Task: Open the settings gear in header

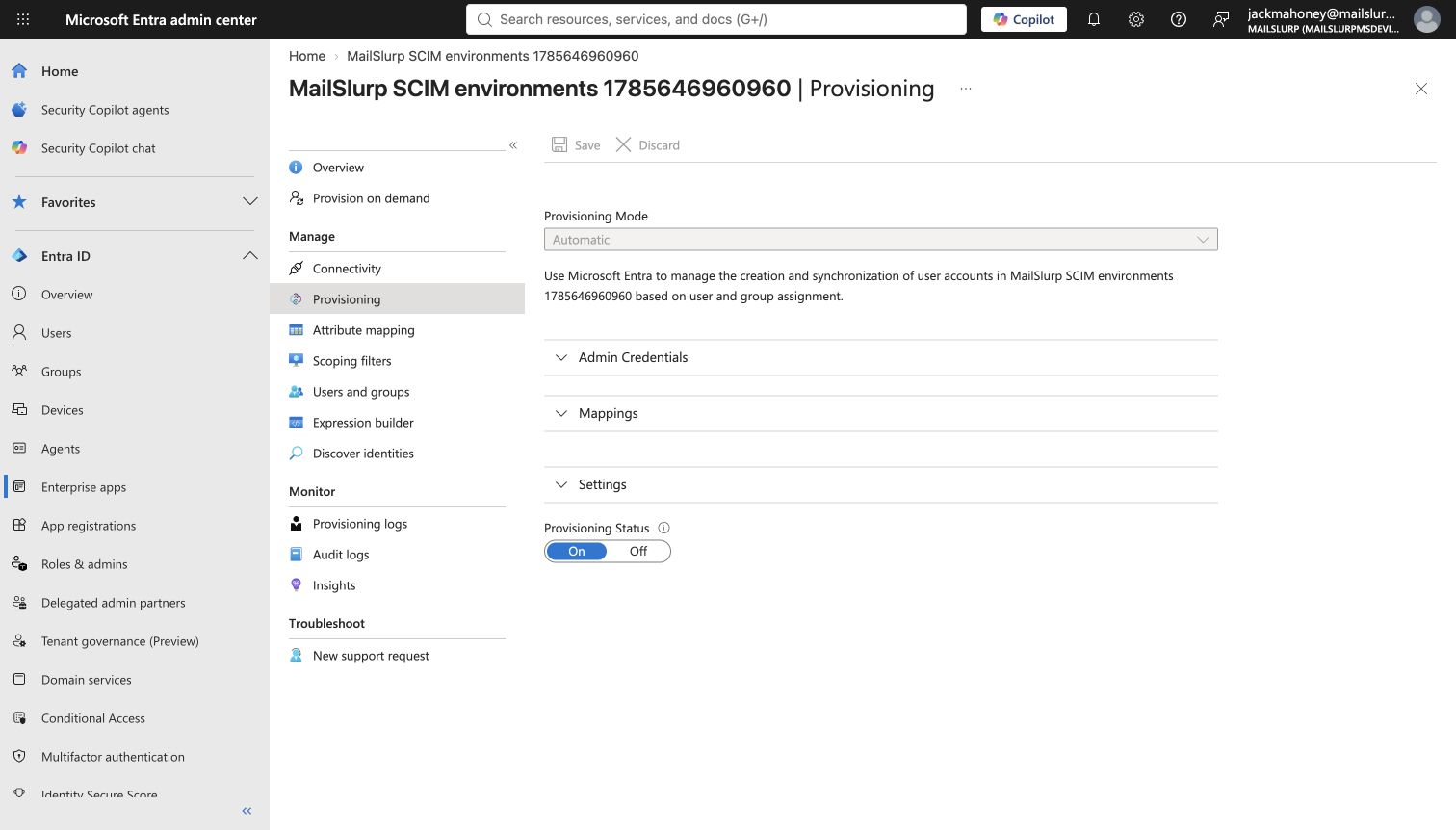Action: click(1136, 19)
